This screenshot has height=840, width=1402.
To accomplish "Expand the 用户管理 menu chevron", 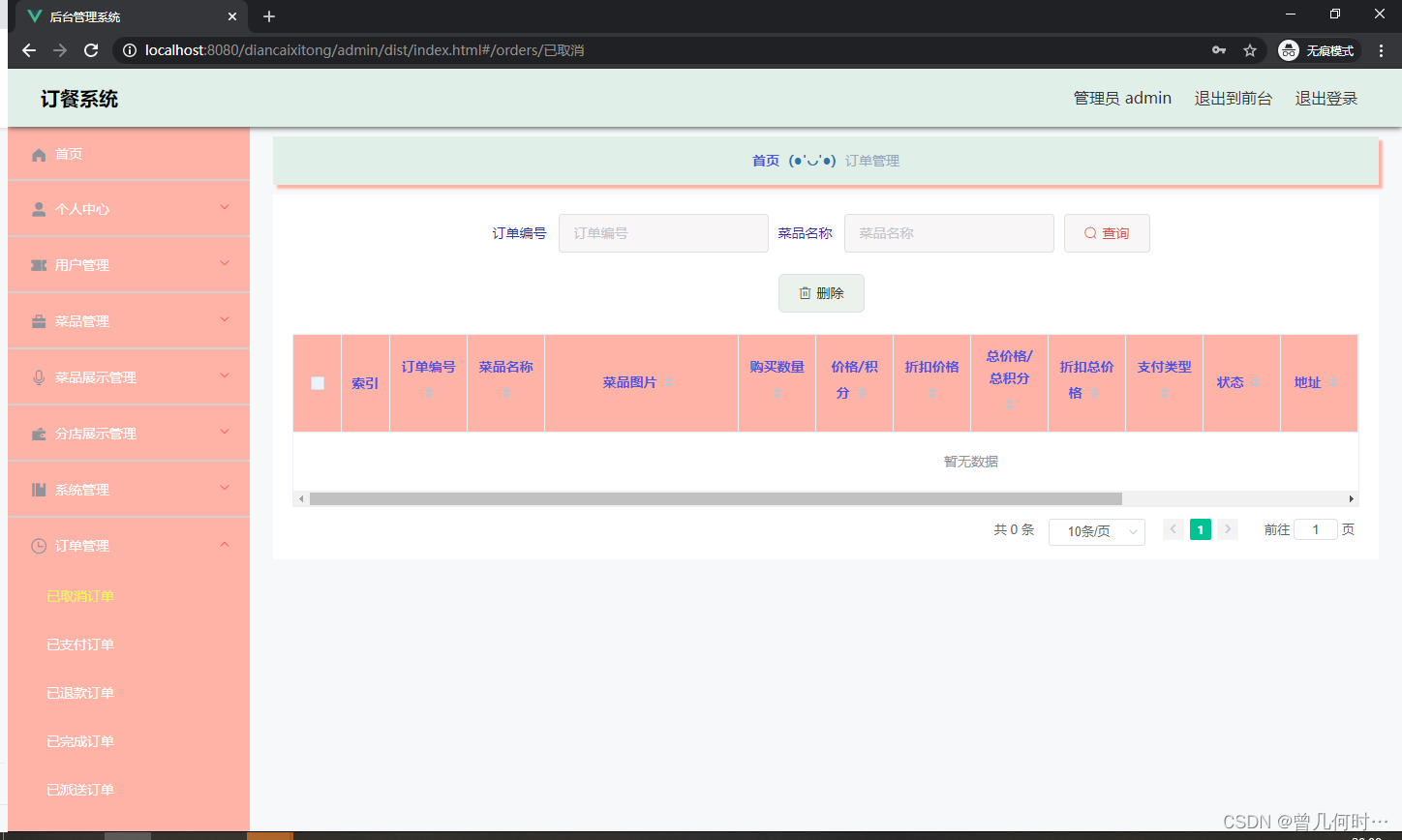I will click(x=225, y=263).
